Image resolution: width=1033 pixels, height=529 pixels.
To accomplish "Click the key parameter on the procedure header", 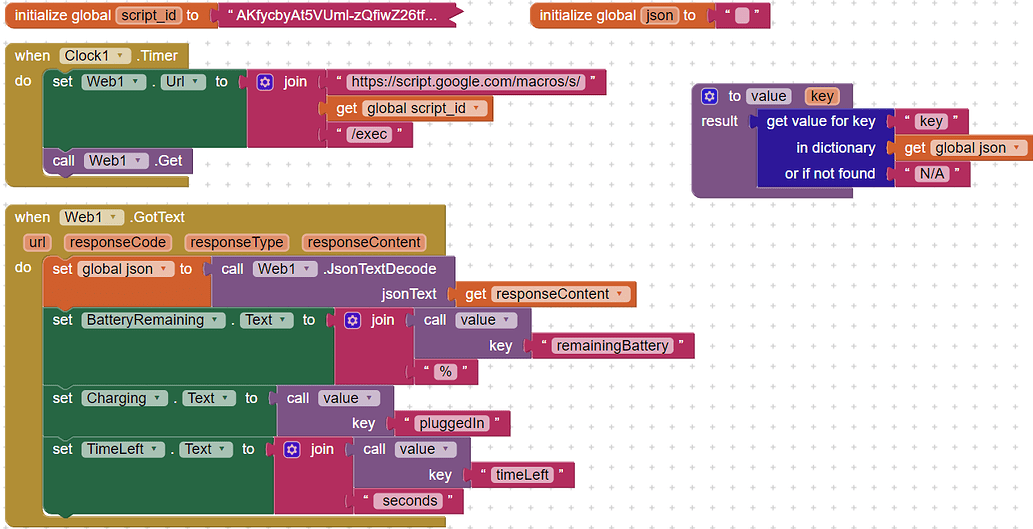I will coord(822,96).
